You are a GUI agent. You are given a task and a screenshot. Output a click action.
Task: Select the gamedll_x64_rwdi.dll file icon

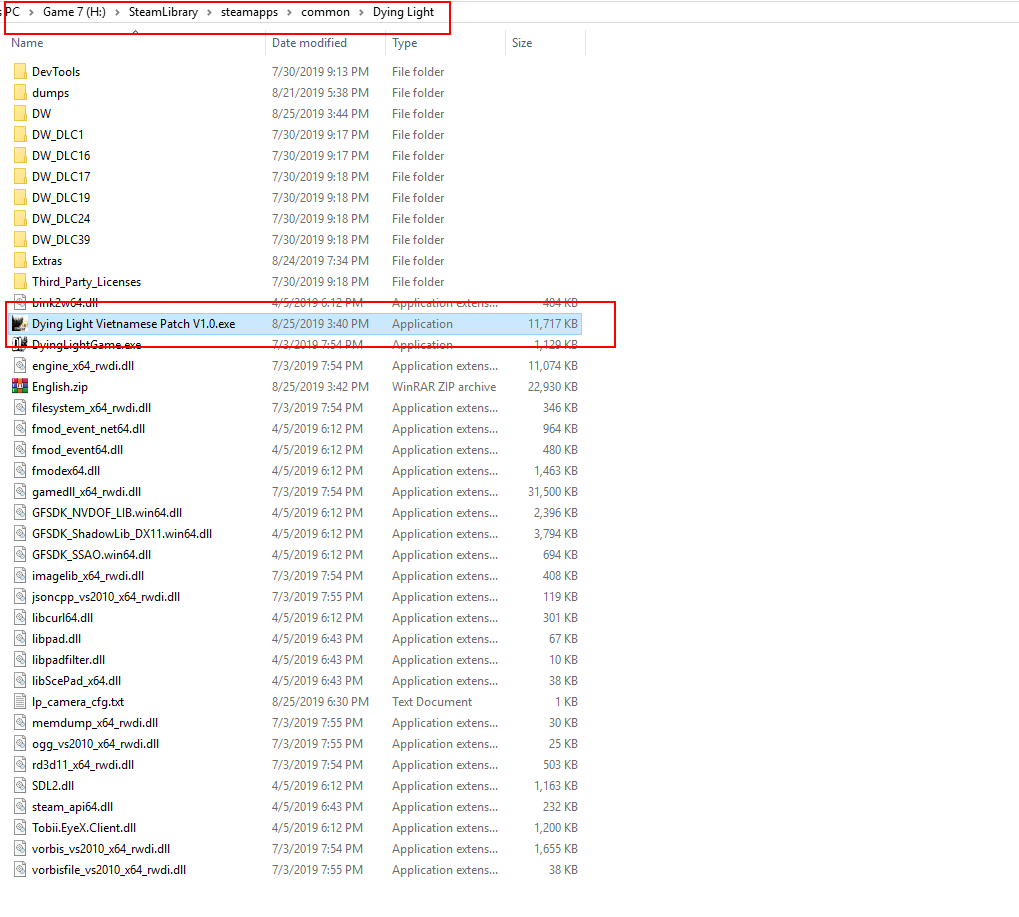click(x=20, y=492)
